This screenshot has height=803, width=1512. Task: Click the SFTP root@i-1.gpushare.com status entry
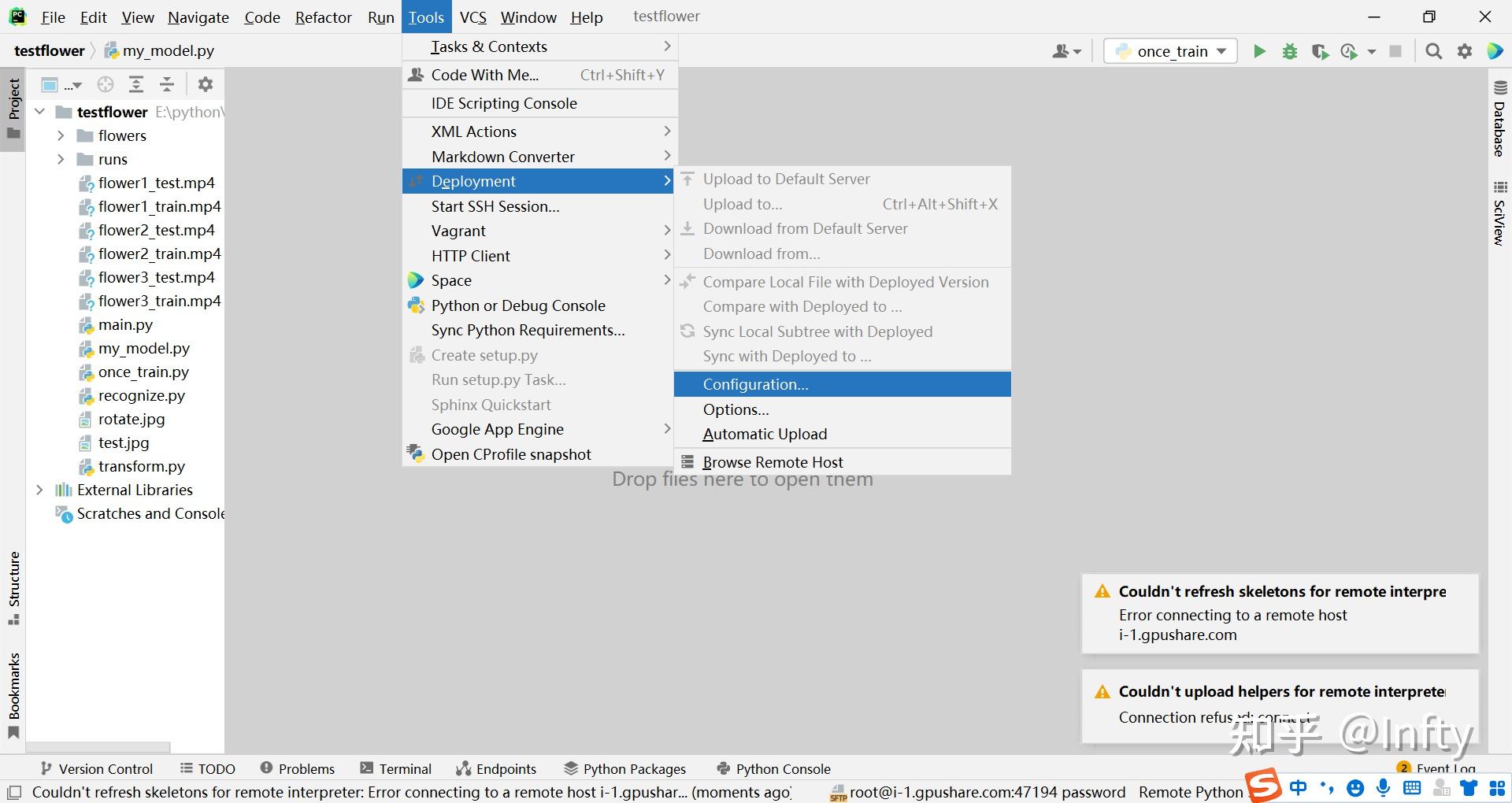[x=979, y=792]
